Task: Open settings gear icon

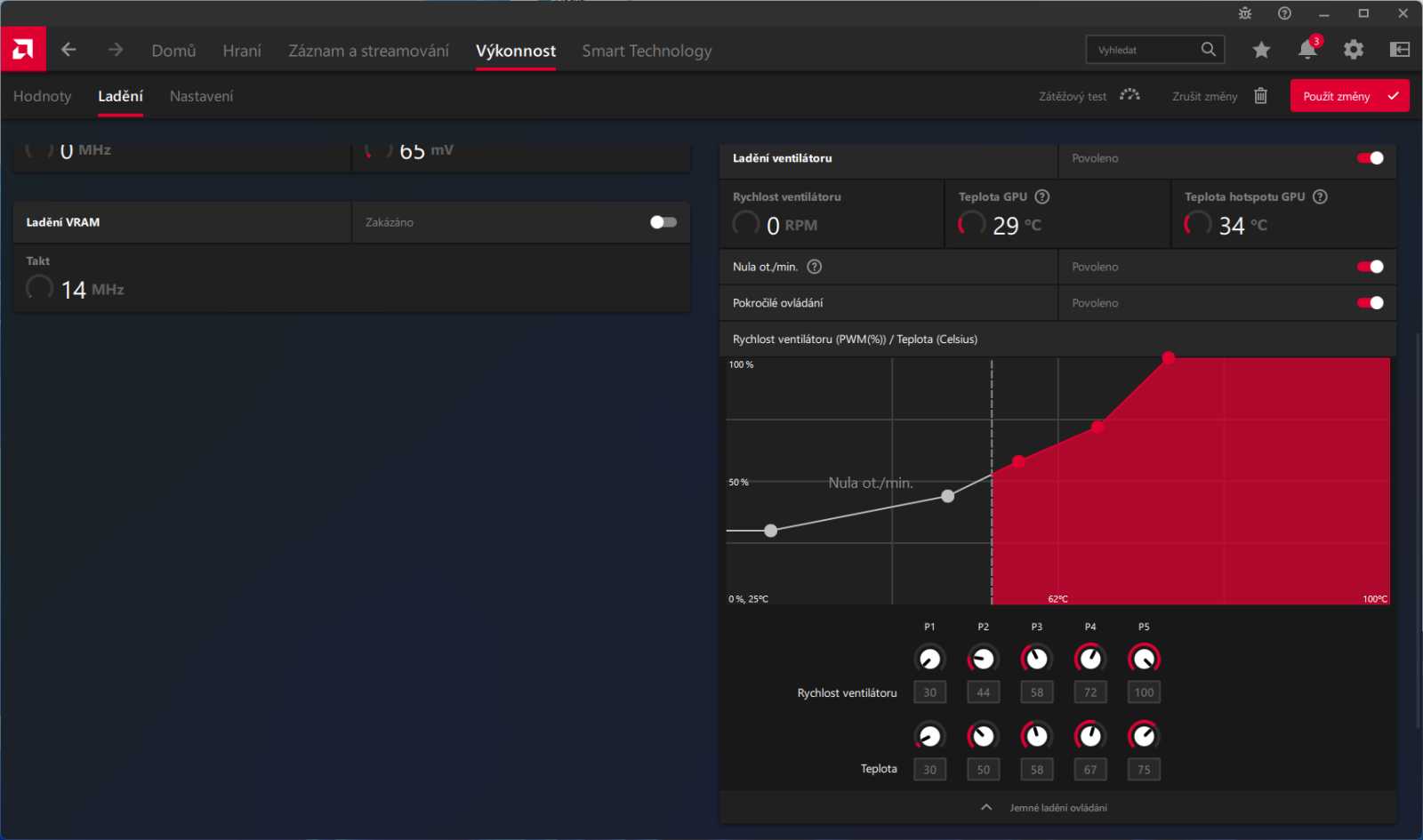Action: (1354, 50)
